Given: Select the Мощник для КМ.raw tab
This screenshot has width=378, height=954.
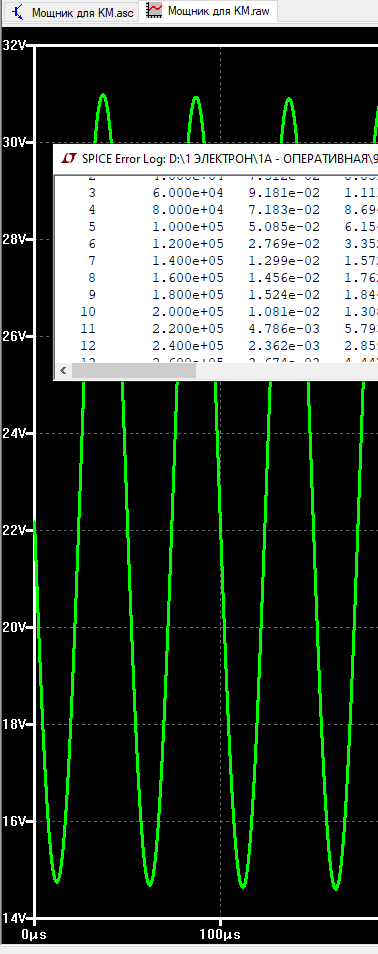Looking at the screenshot, I should click(x=208, y=11).
